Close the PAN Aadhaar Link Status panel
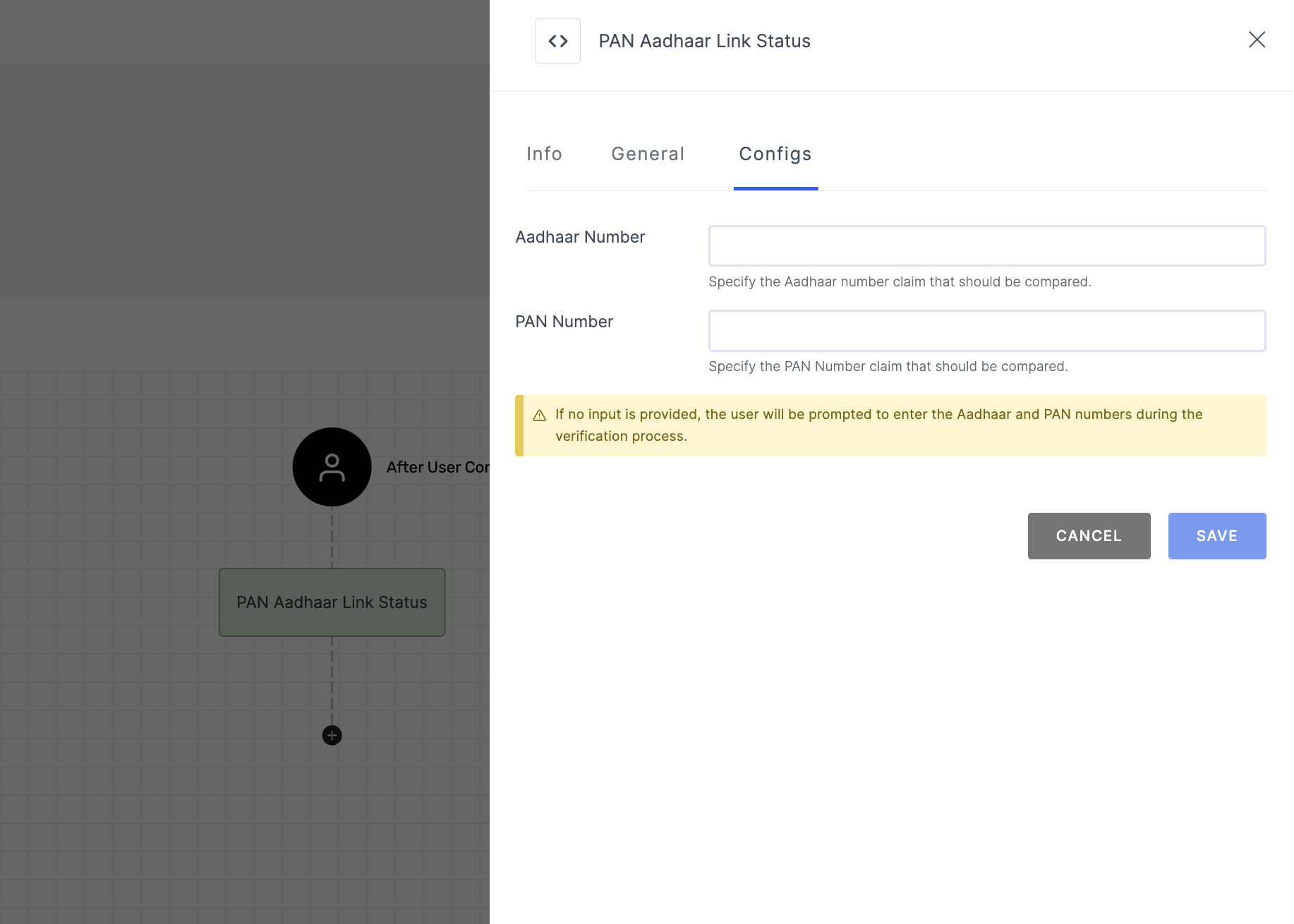This screenshot has width=1294, height=924. coord(1257,39)
